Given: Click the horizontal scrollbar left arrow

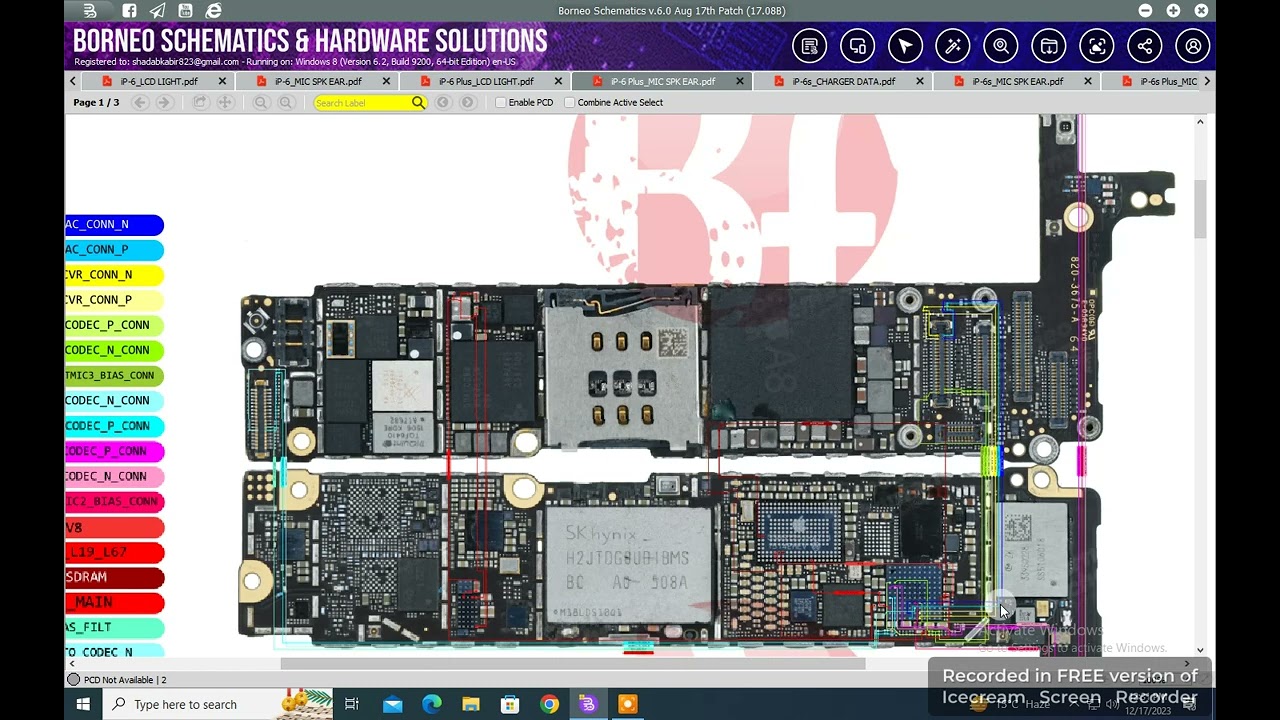Looking at the screenshot, I should tap(71, 664).
